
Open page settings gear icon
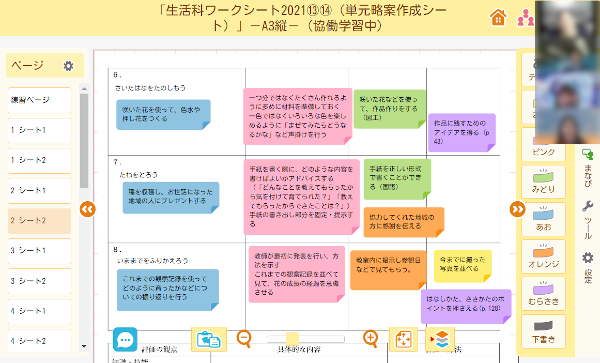tap(68, 66)
